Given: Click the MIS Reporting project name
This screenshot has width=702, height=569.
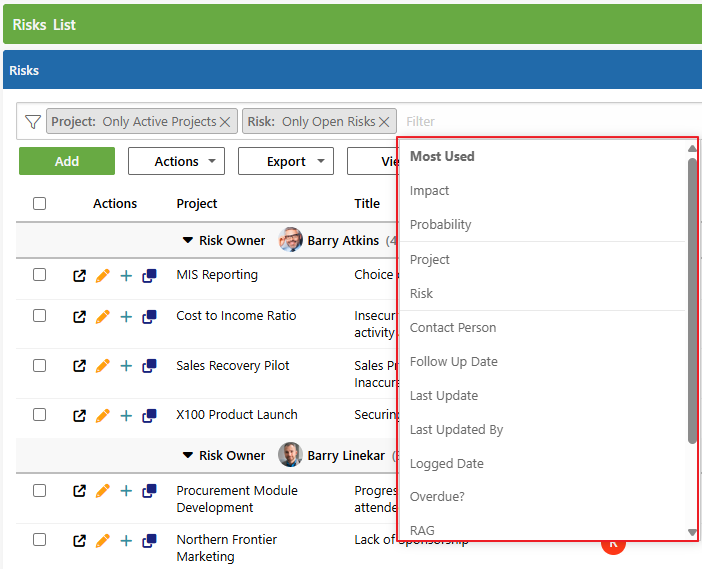Looking at the screenshot, I should [x=217, y=275].
